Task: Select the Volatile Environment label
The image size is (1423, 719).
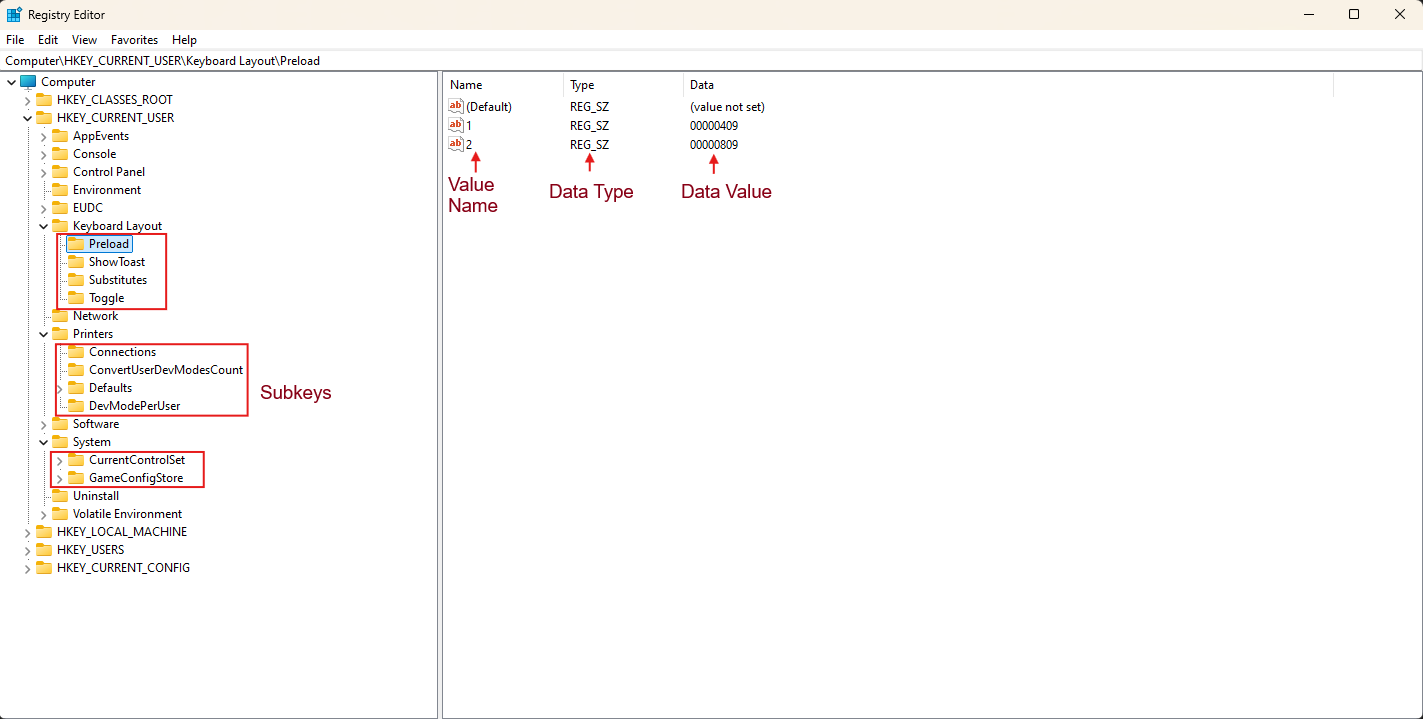Action: 128,514
